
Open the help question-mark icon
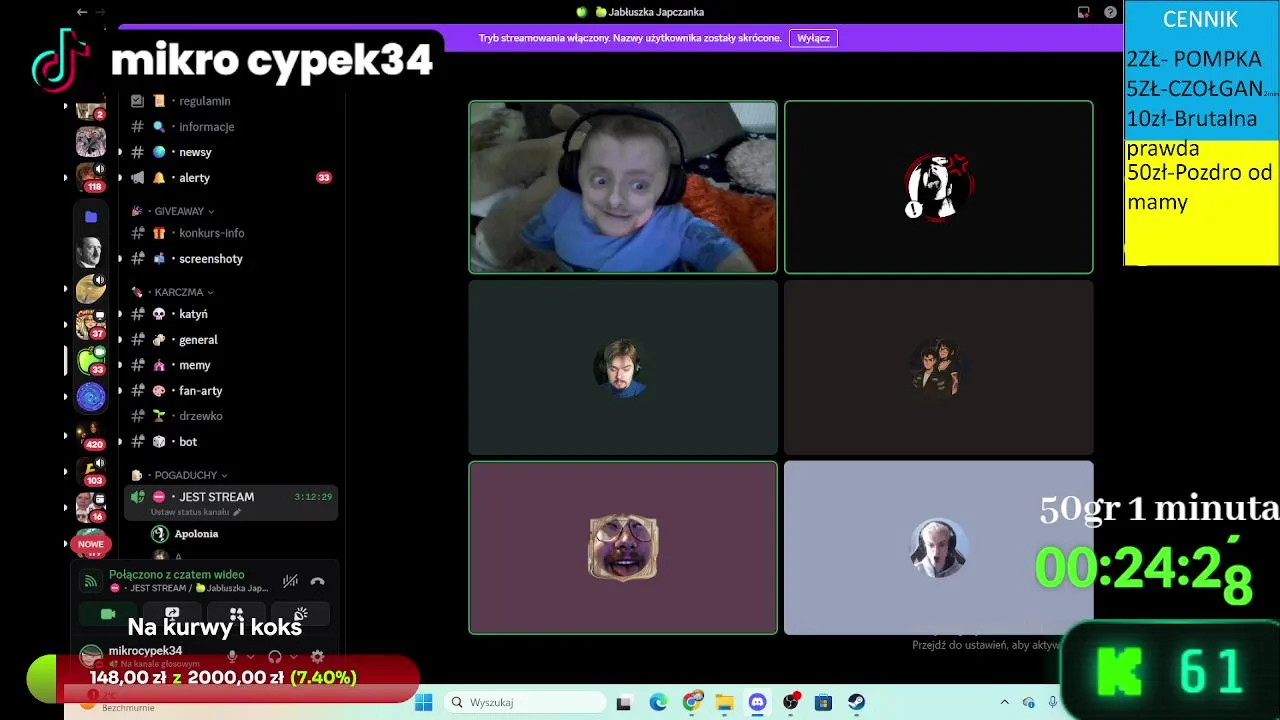click(1110, 12)
